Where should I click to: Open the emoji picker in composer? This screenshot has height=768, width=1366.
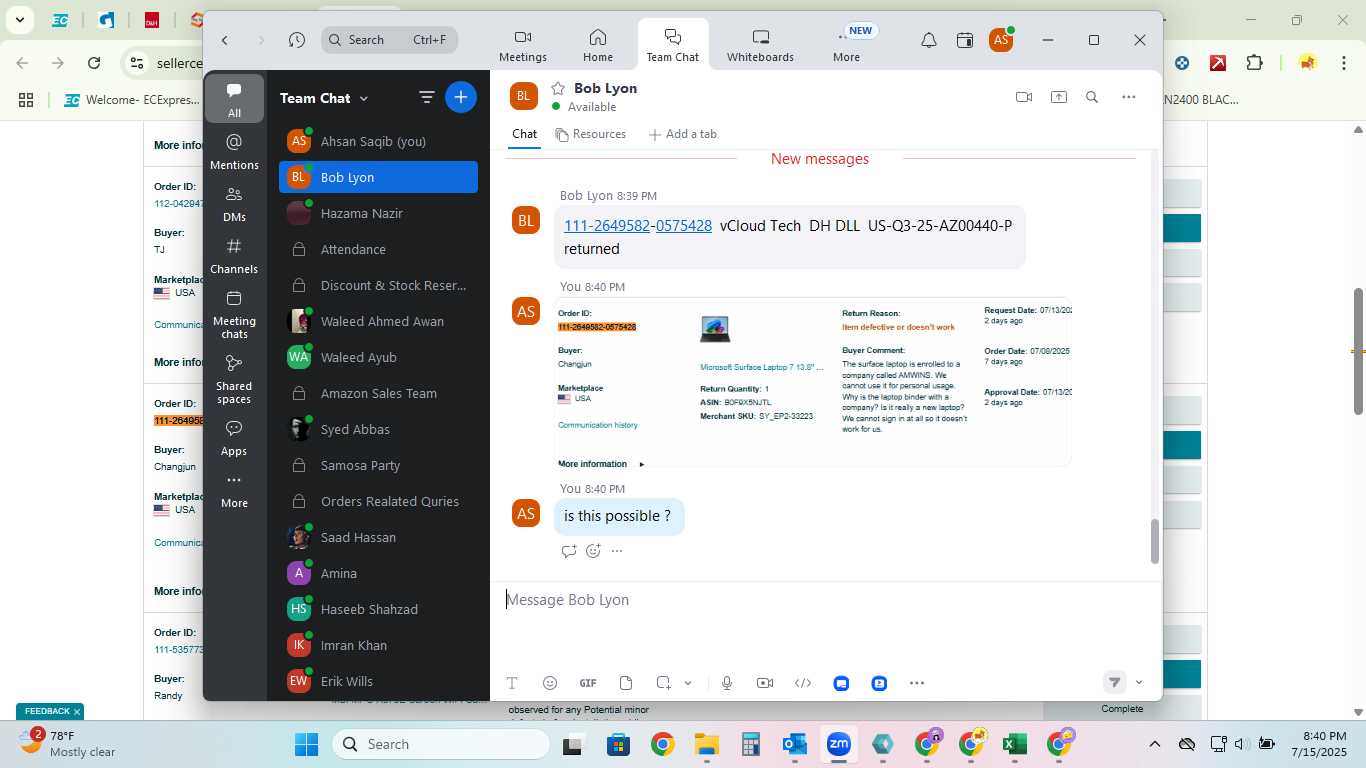550,683
